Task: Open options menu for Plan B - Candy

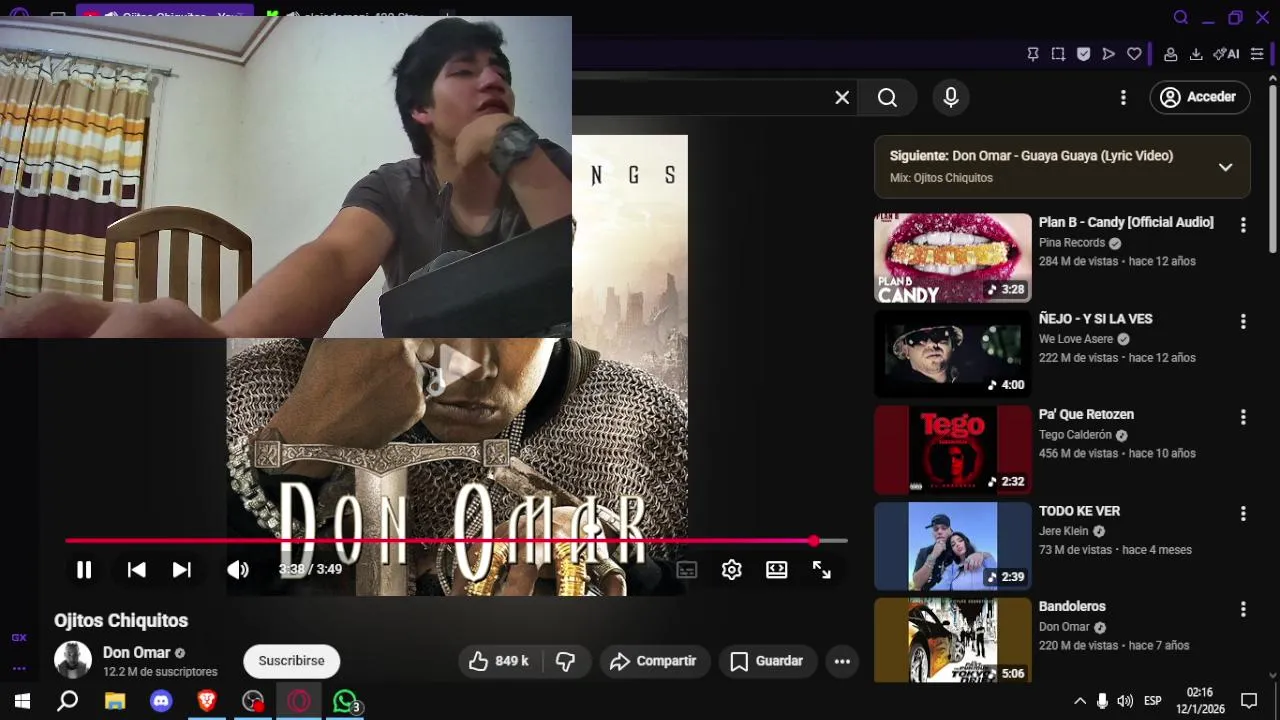Action: tap(1243, 226)
